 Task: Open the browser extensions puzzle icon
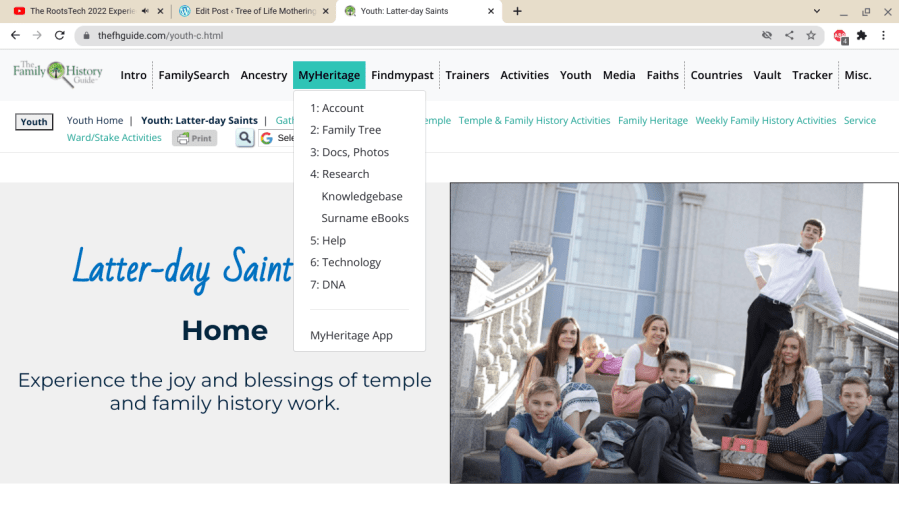pos(861,36)
